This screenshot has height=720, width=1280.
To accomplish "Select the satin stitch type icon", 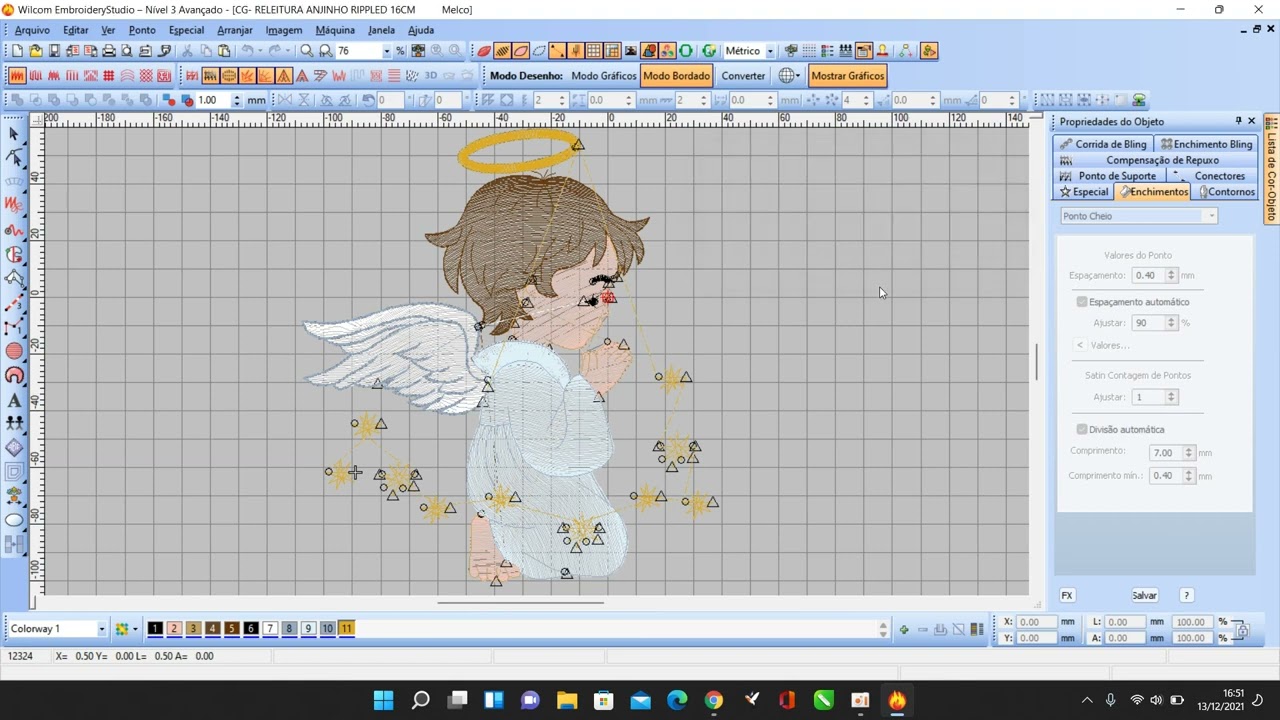I will pyautogui.click(x=17, y=76).
